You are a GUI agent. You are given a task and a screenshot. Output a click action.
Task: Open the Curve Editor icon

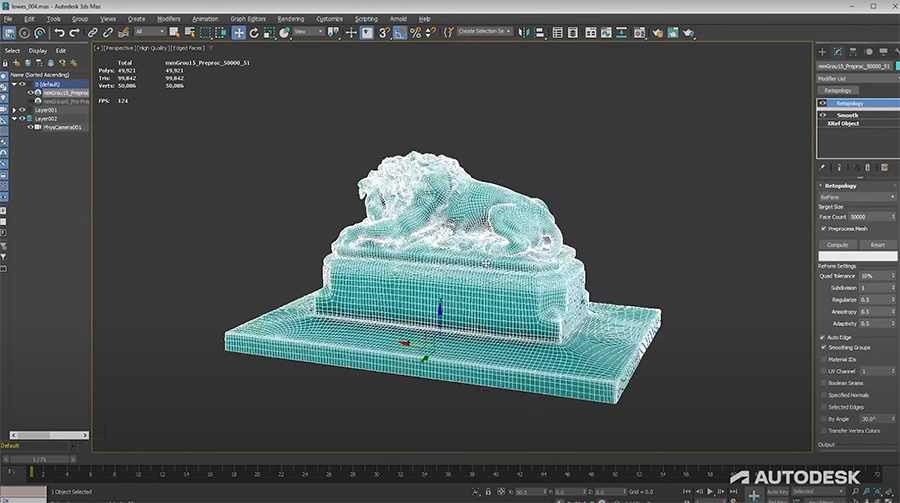606,33
